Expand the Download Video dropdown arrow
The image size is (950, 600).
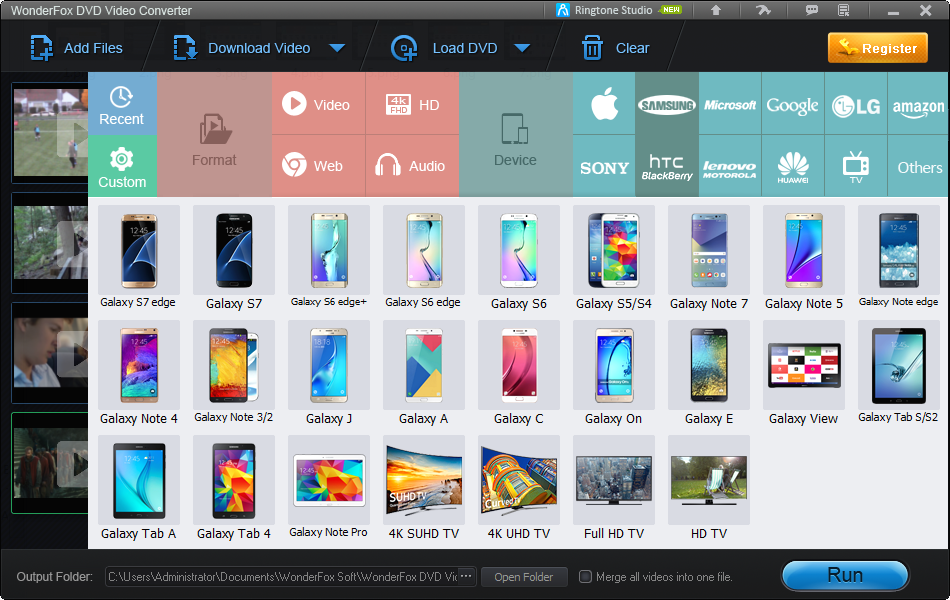[x=337, y=48]
